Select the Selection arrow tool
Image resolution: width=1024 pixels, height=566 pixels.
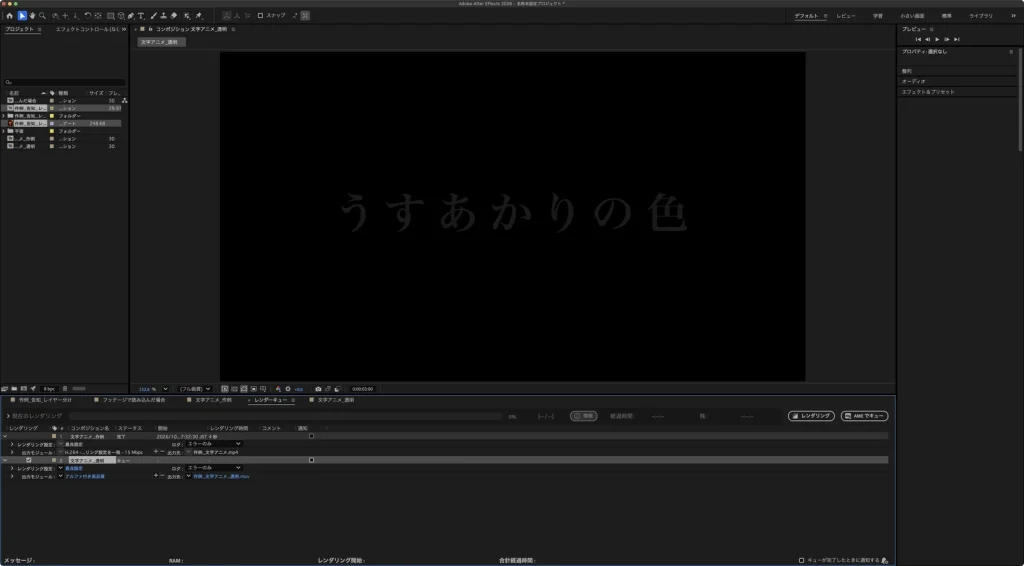pyautogui.click(x=22, y=16)
